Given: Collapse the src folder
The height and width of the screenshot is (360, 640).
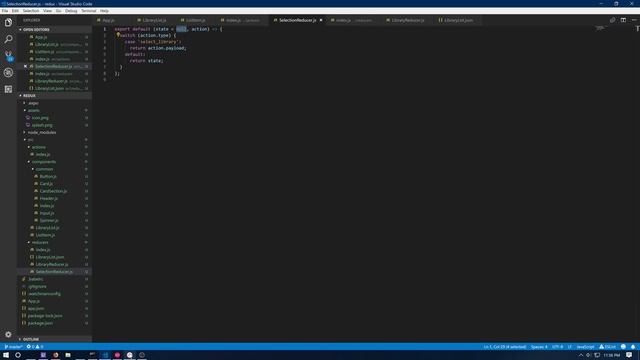Looking at the screenshot, I should pyautogui.click(x=31, y=140).
